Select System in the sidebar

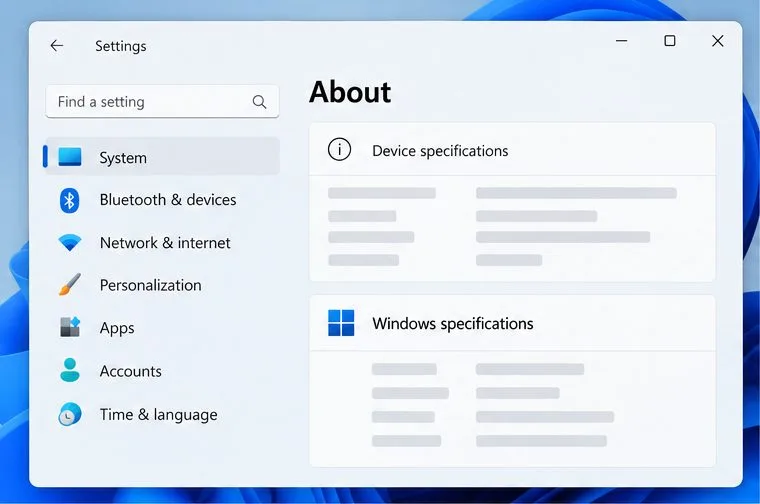[161, 157]
